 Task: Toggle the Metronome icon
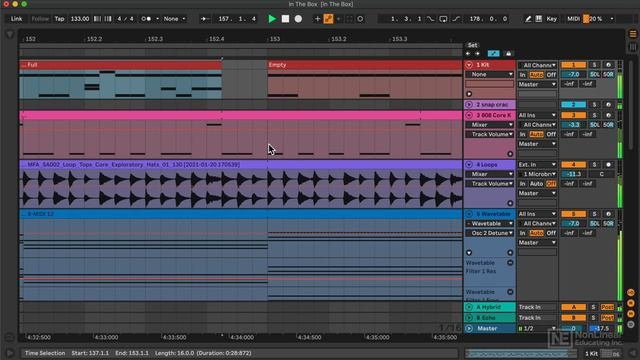coord(147,19)
